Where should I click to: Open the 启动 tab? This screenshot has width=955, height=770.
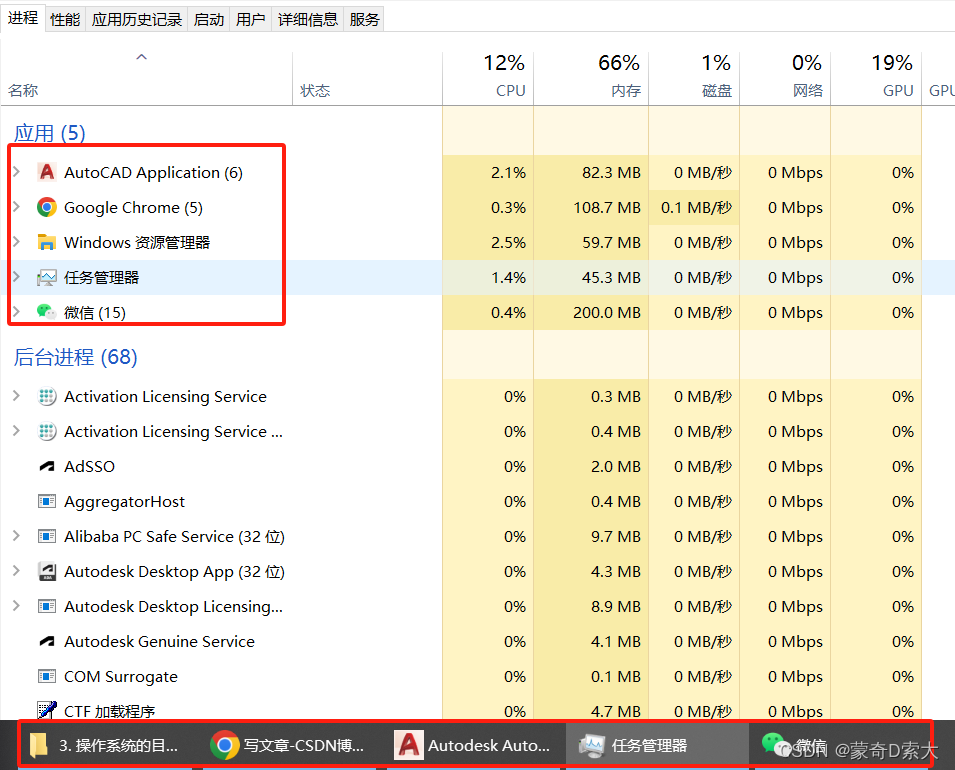(209, 19)
